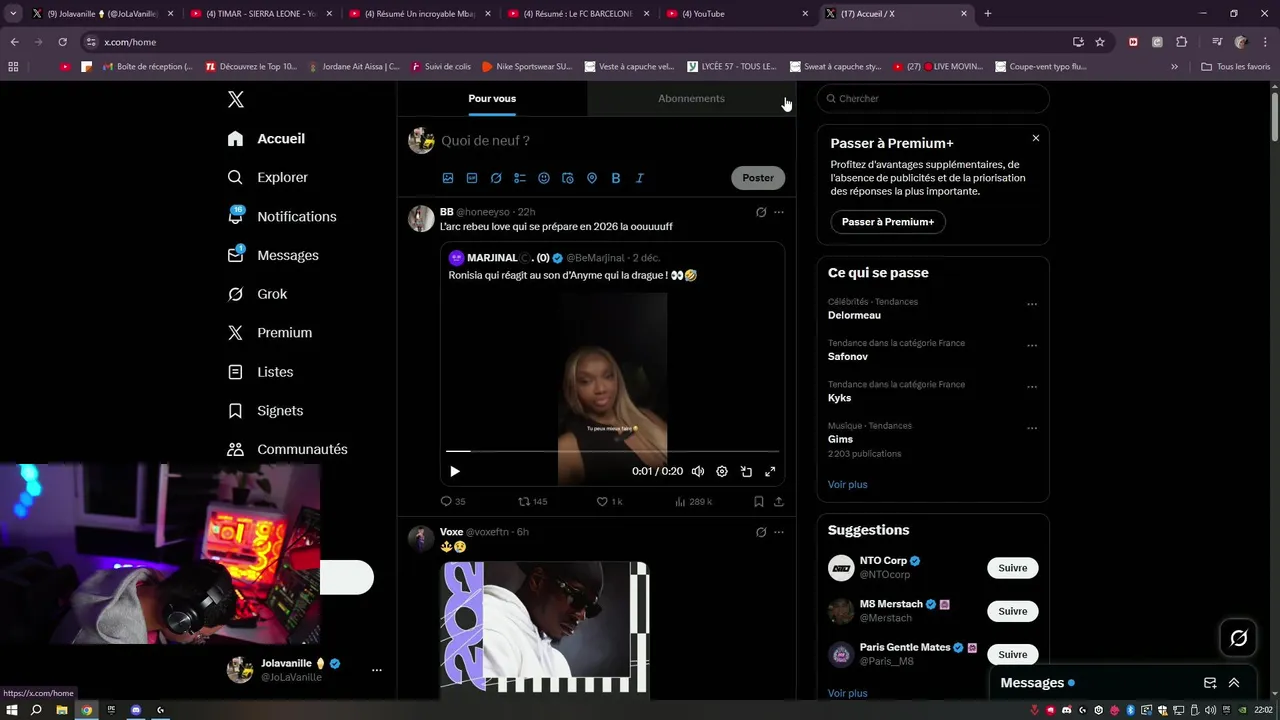Share BB's post

click(779, 502)
